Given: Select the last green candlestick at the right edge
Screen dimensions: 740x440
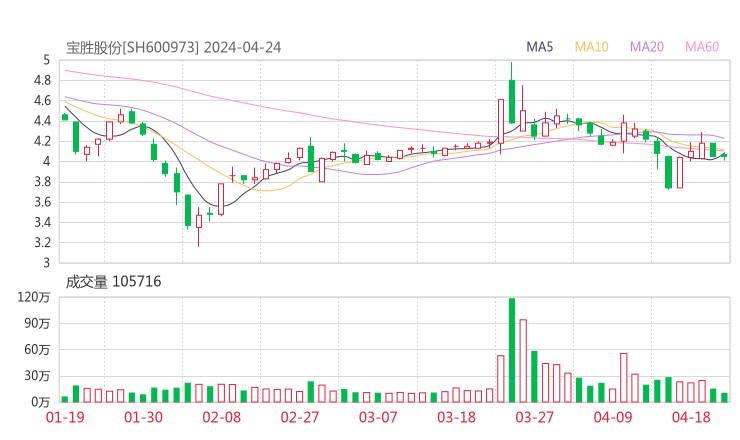Looking at the screenshot, I should coord(724,156).
